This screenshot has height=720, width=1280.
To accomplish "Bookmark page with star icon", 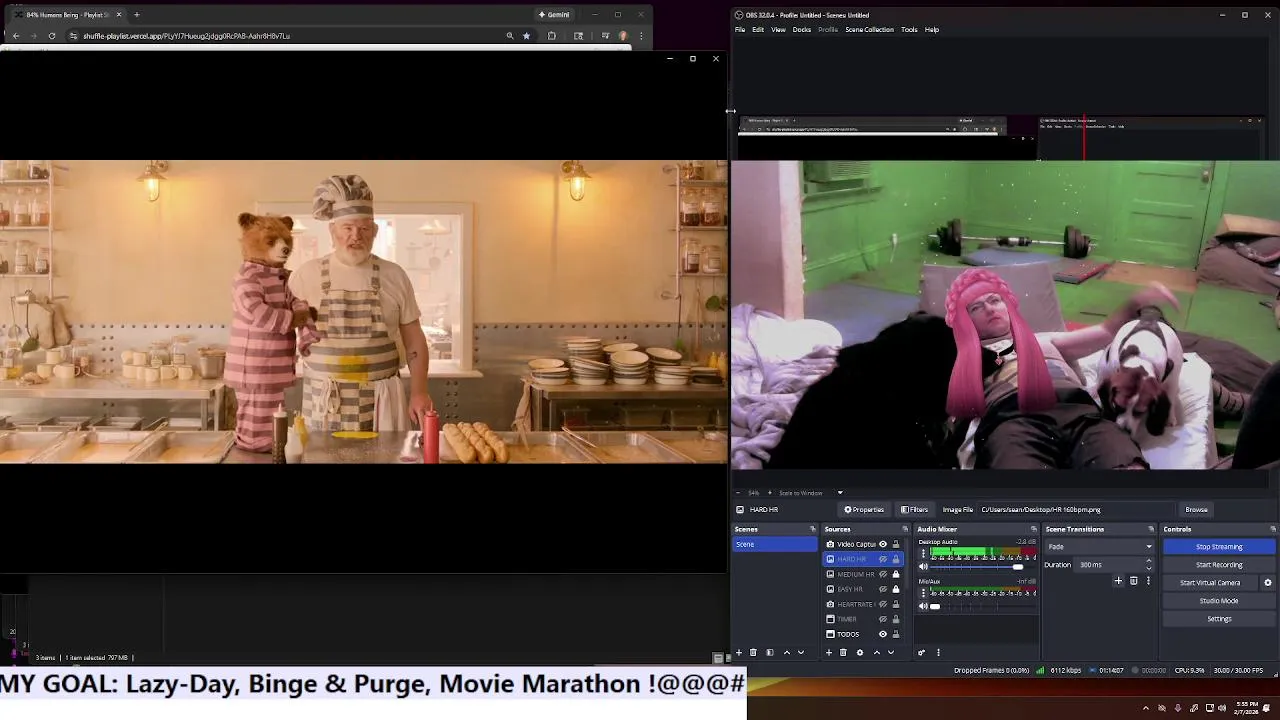I will pos(526,36).
